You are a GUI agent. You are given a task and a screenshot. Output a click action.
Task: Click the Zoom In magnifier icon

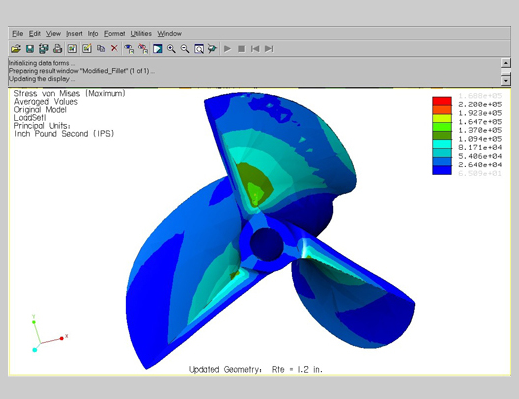(x=171, y=49)
